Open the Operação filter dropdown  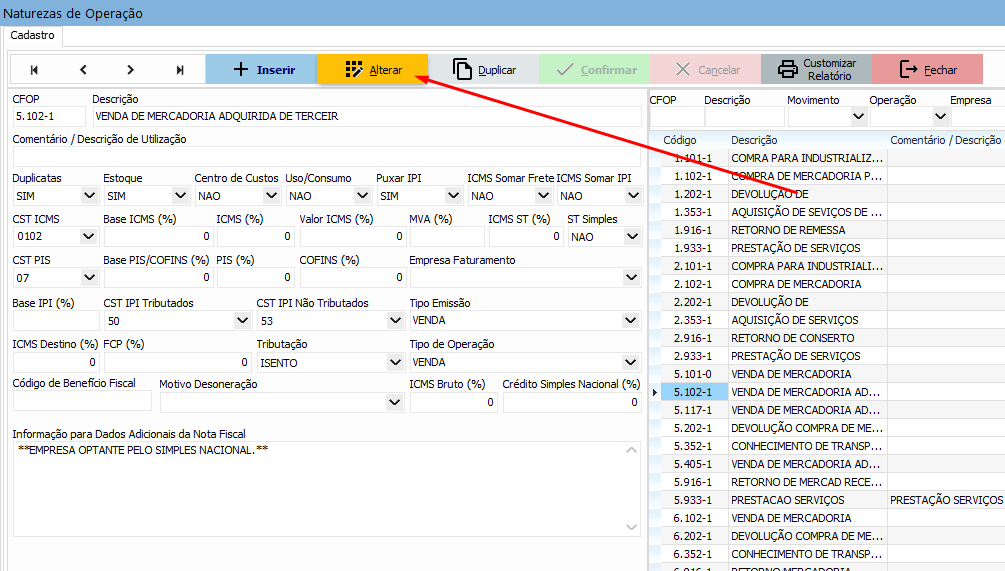point(940,117)
